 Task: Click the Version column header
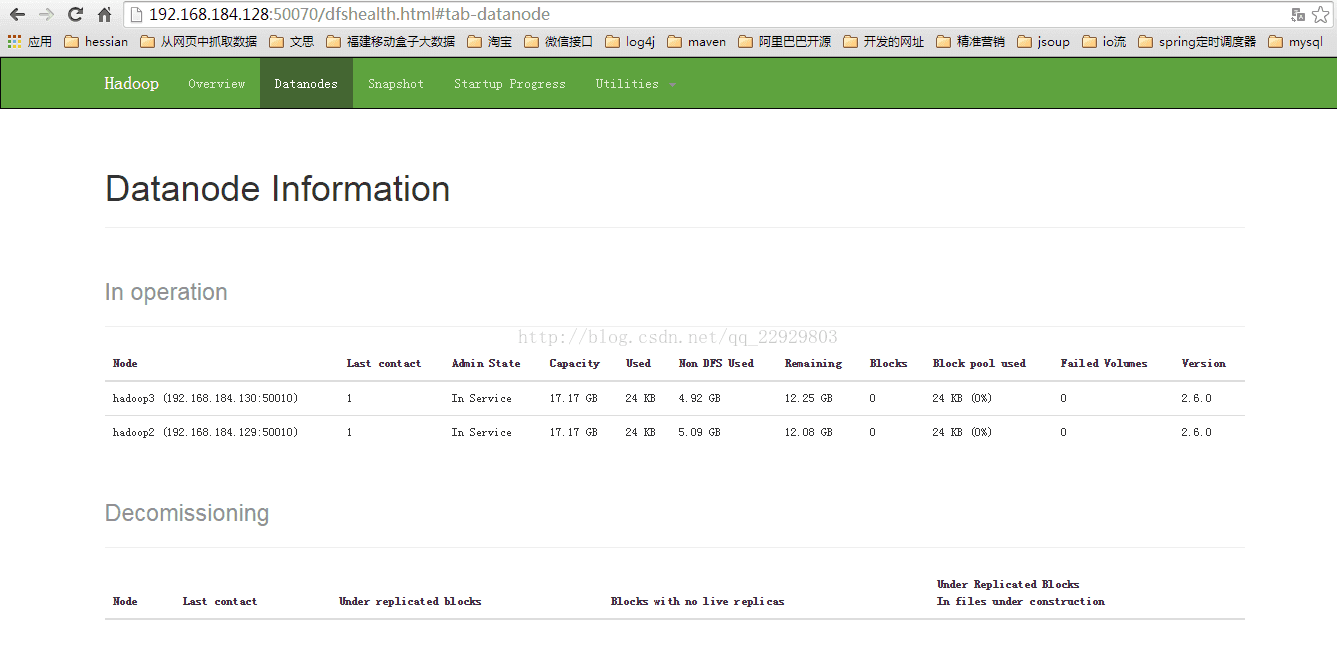pos(1203,363)
